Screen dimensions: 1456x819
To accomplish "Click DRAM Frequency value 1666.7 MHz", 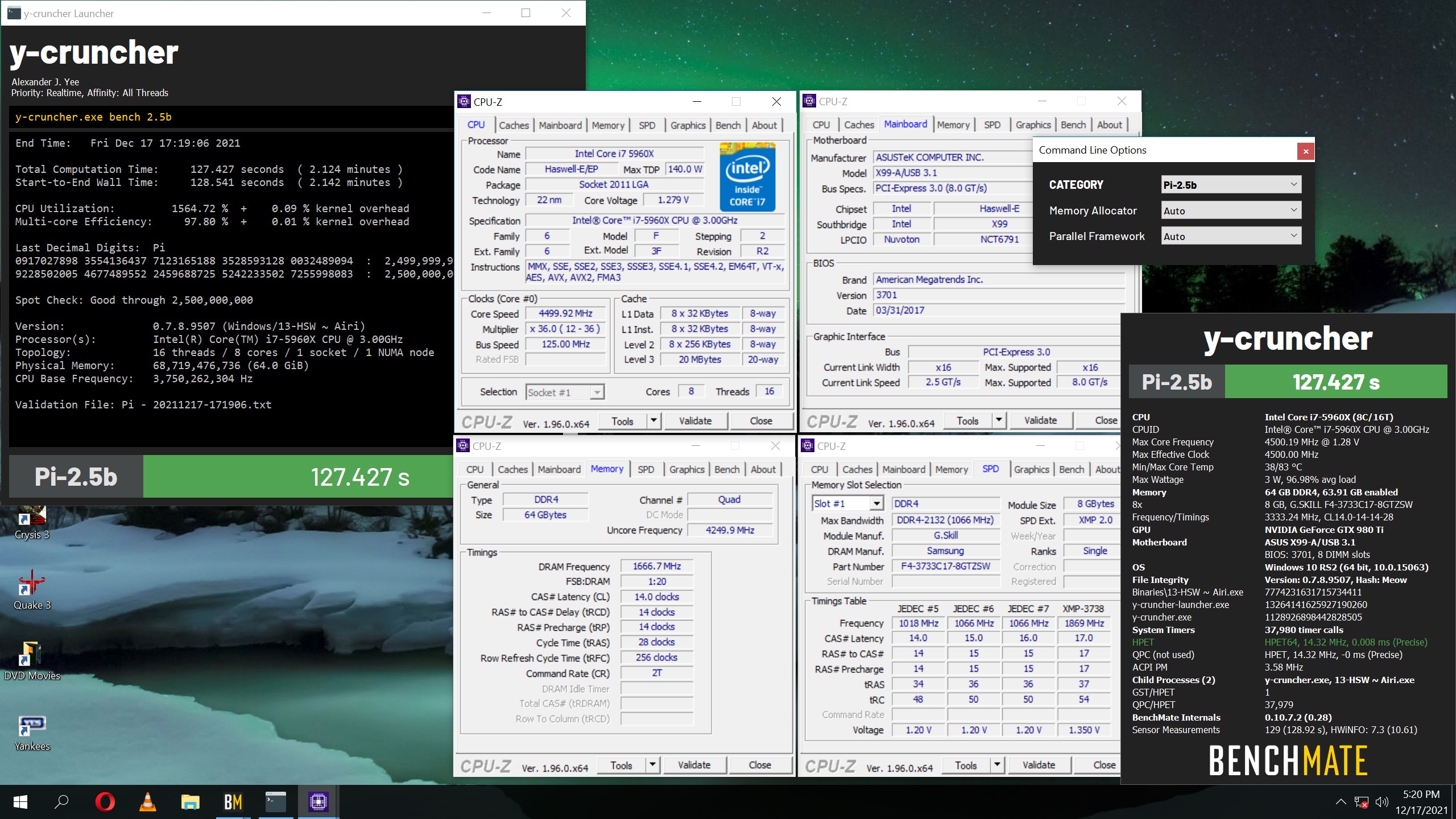I will (x=656, y=566).
